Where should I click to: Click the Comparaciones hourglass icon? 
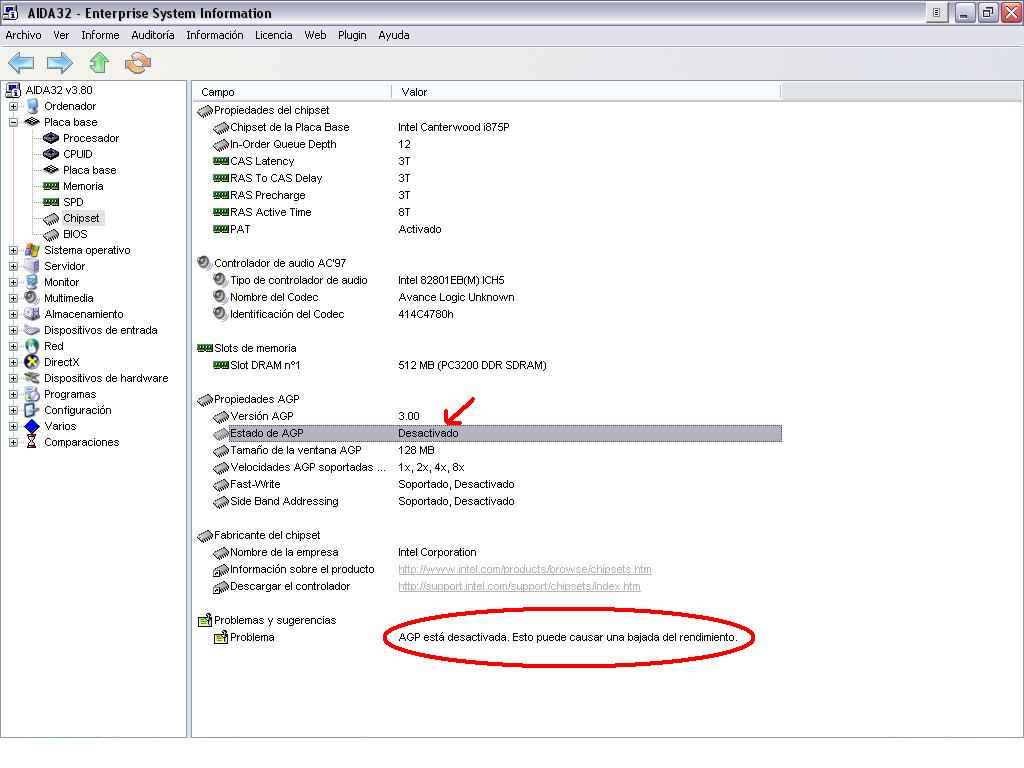(x=32, y=442)
